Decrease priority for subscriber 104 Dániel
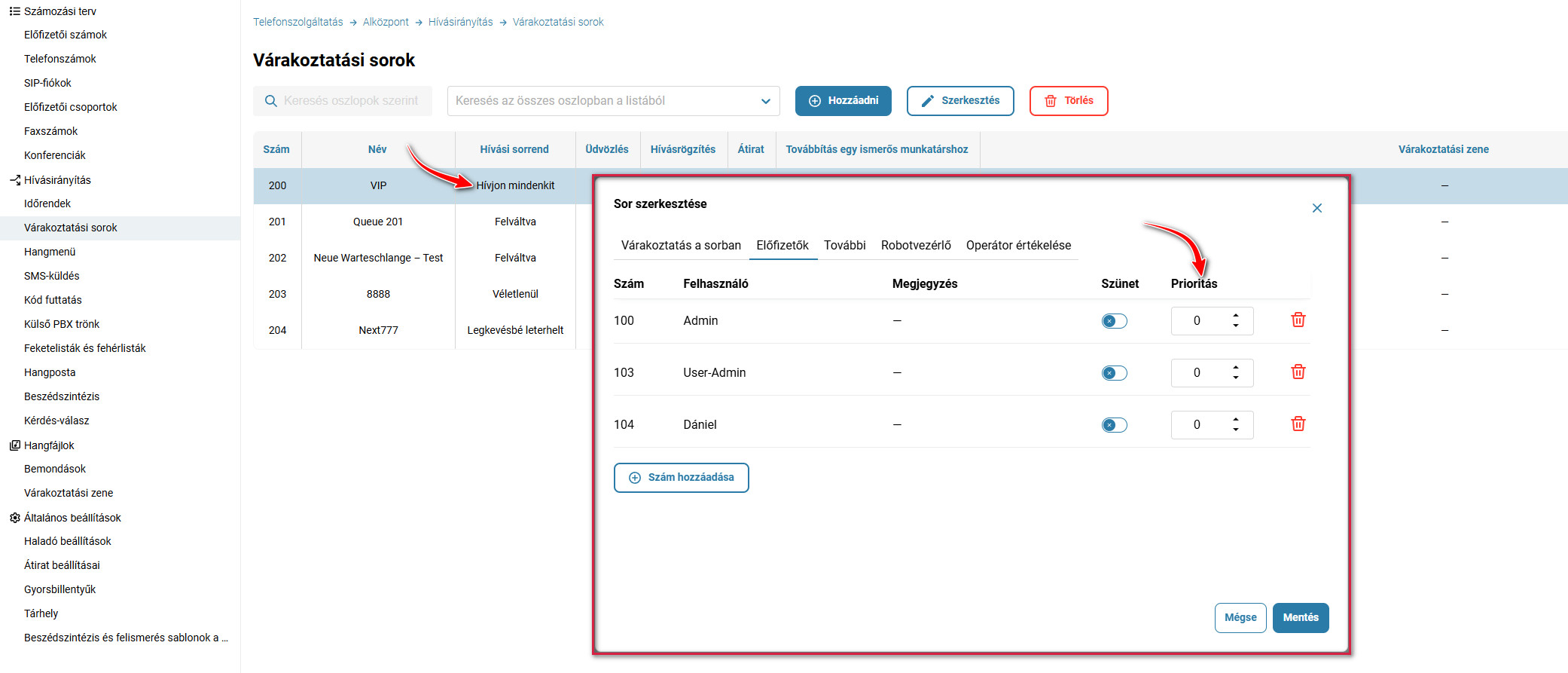This screenshot has width=1568, height=673. coord(1235,430)
